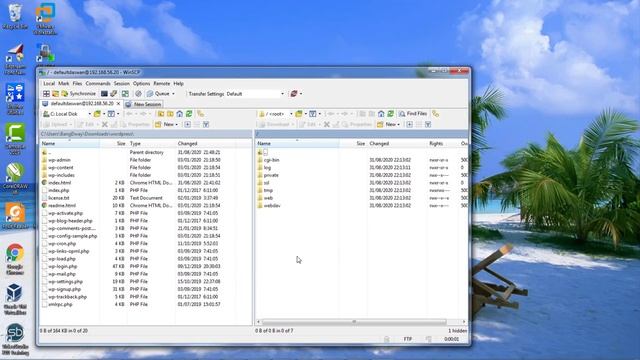Screen dimensions: 640x360
Task: Go to local root directory icon
Action: pos(170,114)
